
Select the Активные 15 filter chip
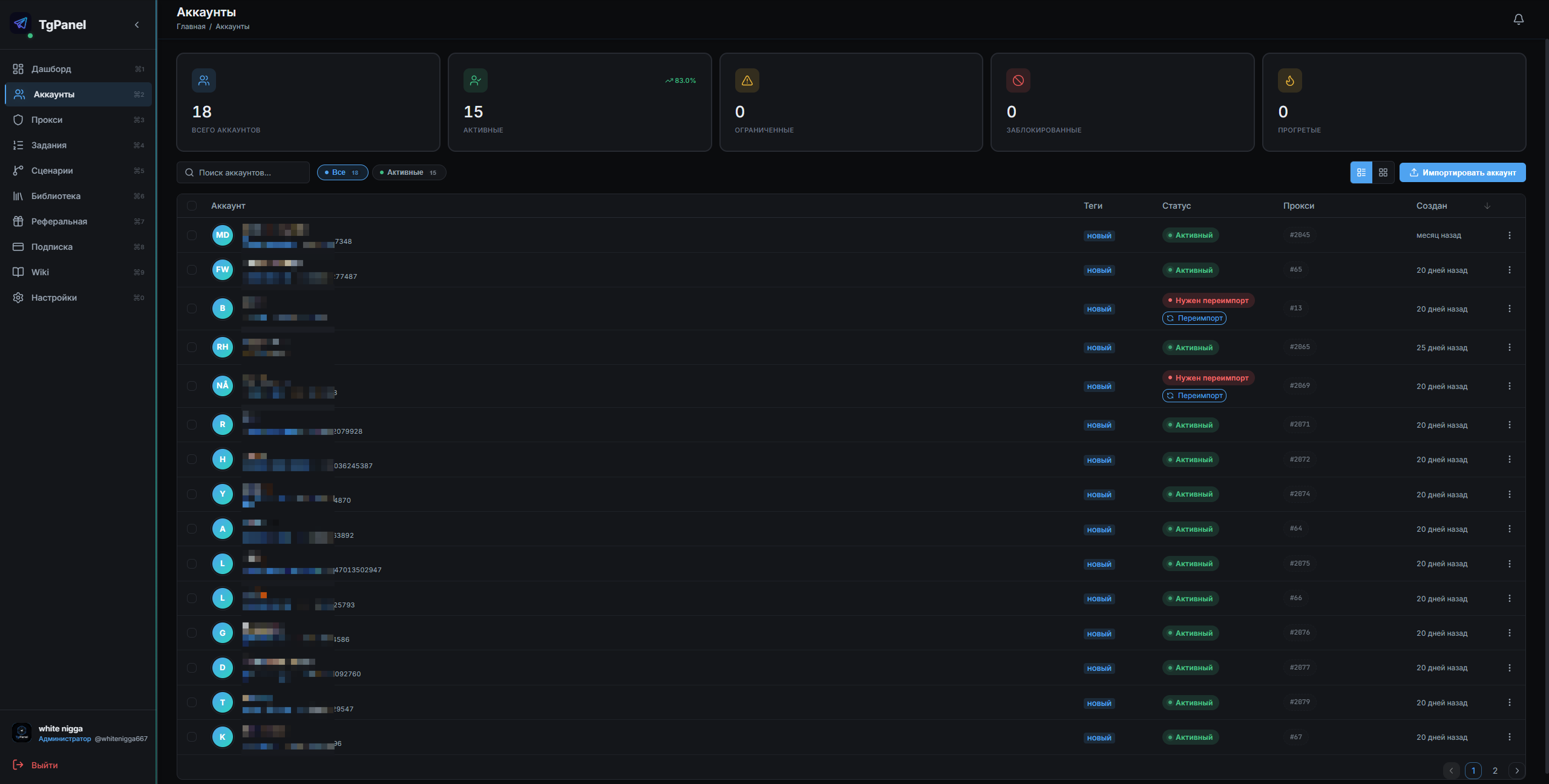[x=409, y=172]
